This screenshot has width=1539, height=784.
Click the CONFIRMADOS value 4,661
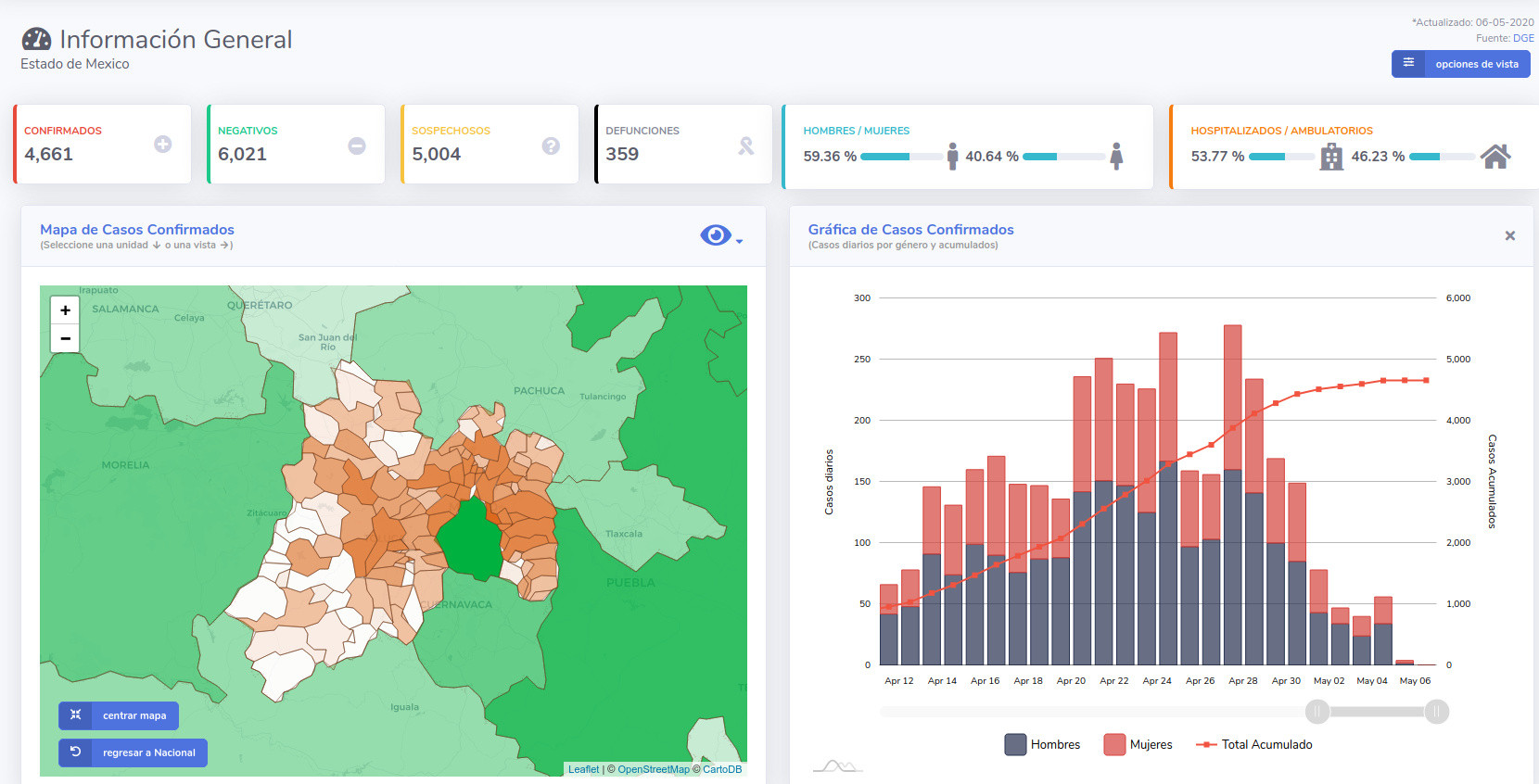[x=48, y=154]
